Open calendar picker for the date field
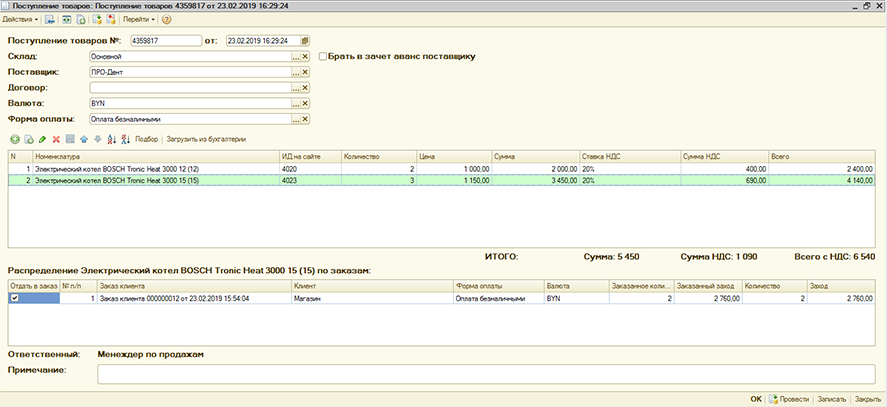The image size is (887, 407). coord(306,41)
